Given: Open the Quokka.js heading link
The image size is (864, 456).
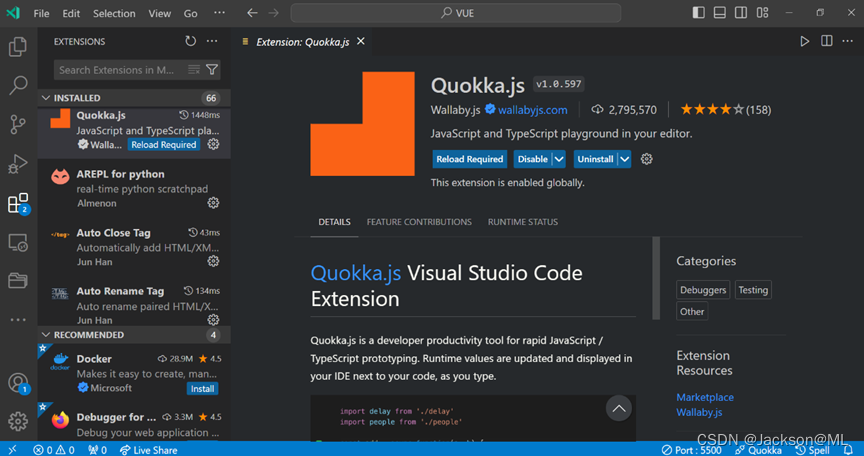Looking at the screenshot, I should coord(355,273).
